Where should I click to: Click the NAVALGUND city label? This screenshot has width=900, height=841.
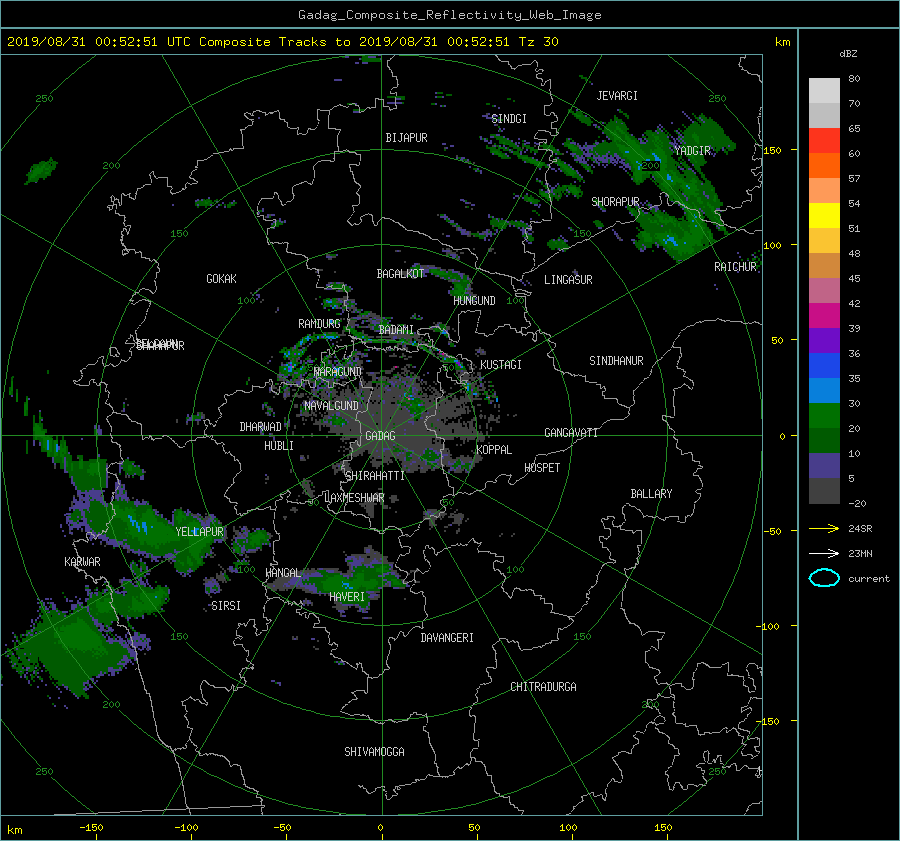331,406
